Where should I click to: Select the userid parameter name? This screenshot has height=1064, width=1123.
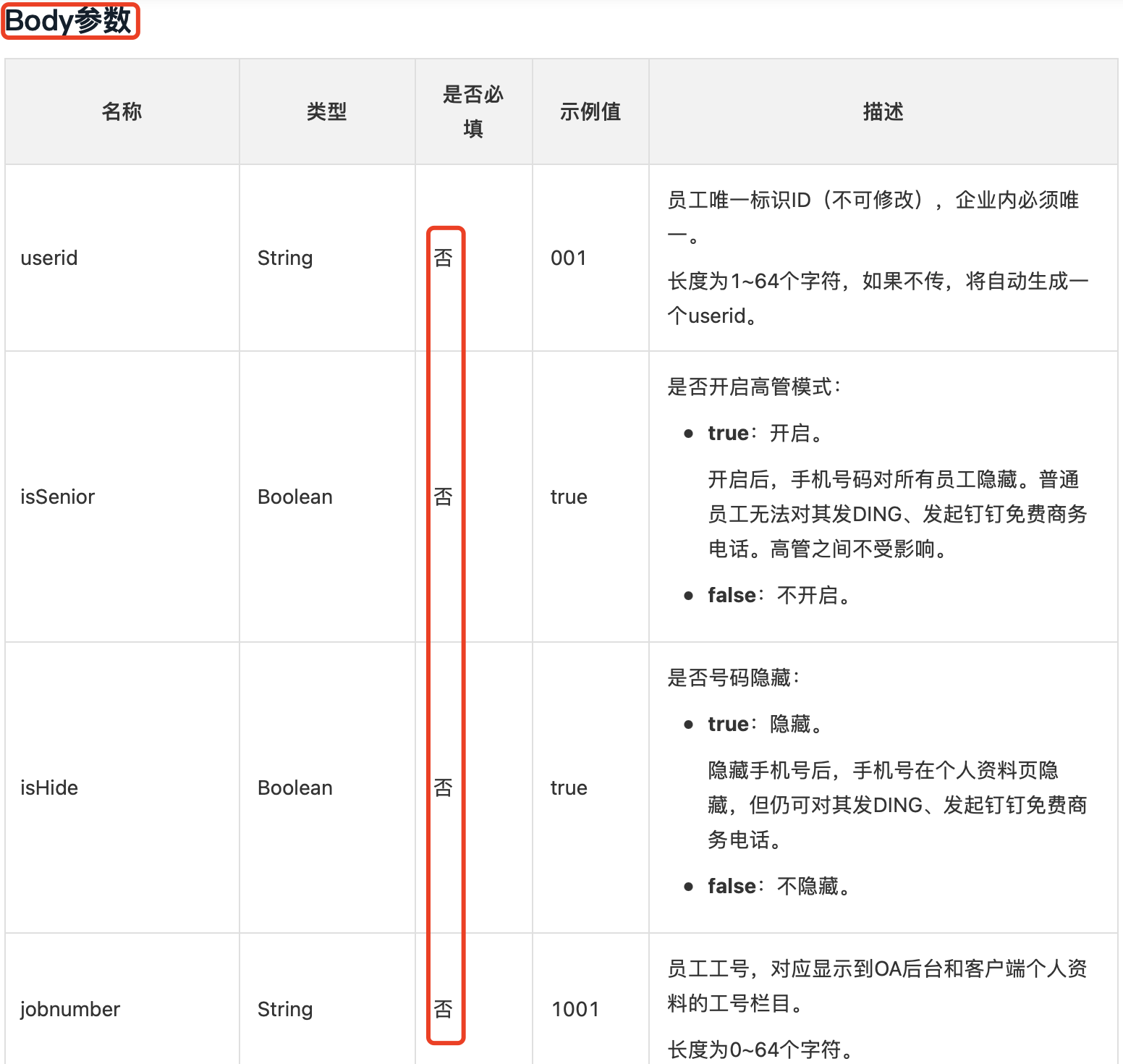pos(49,258)
